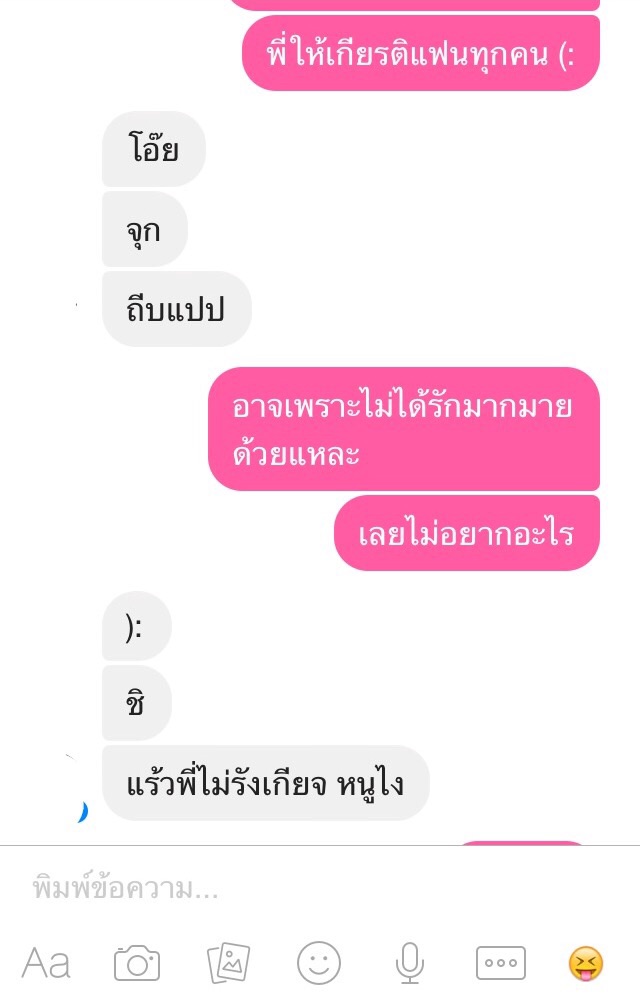Click the blue read-status indicator beside last message
The image size is (640, 1006).
(x=82, y=812)
